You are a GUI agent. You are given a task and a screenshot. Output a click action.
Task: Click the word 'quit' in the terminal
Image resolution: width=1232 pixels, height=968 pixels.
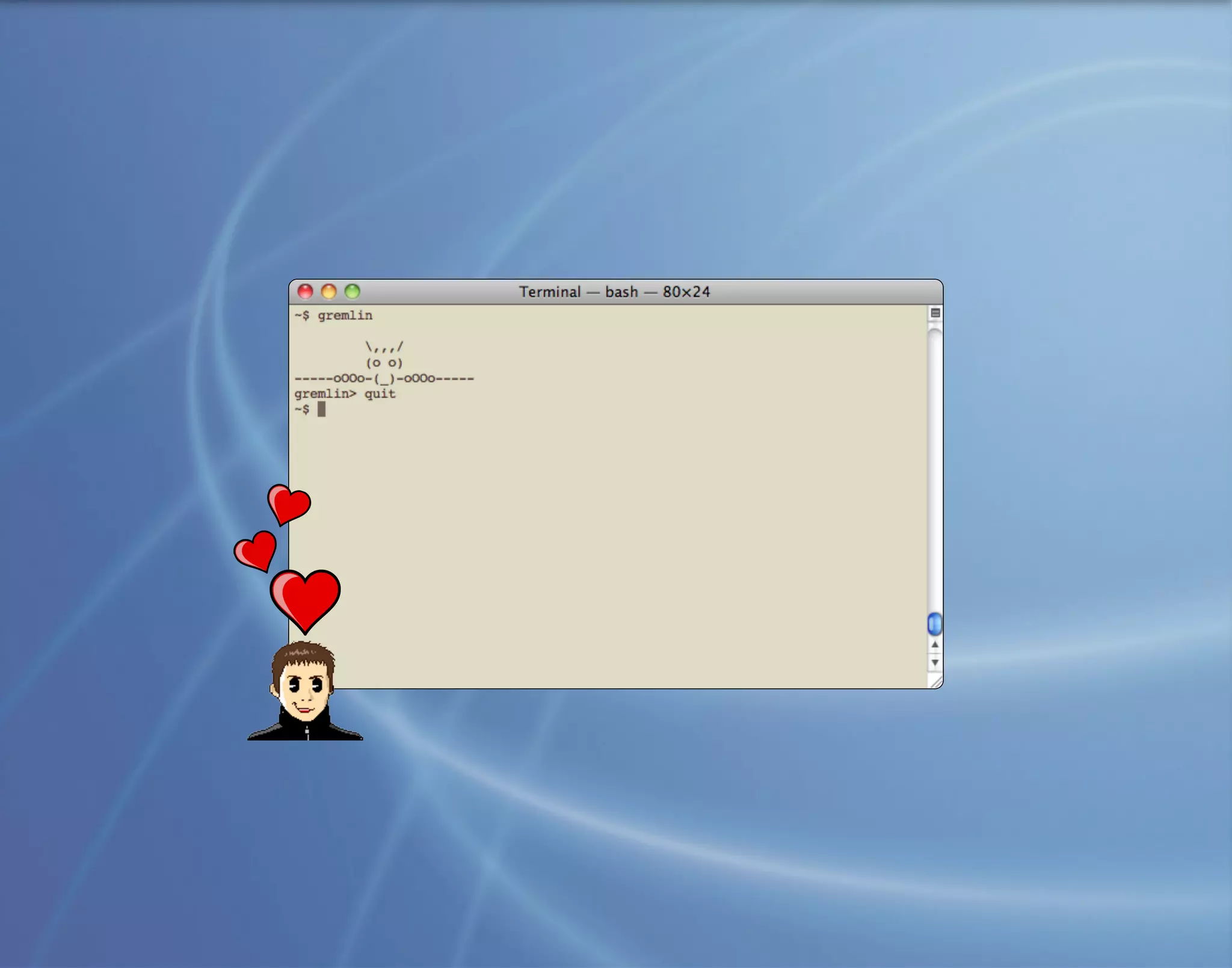pyautogui.click(x=380, y=394)
